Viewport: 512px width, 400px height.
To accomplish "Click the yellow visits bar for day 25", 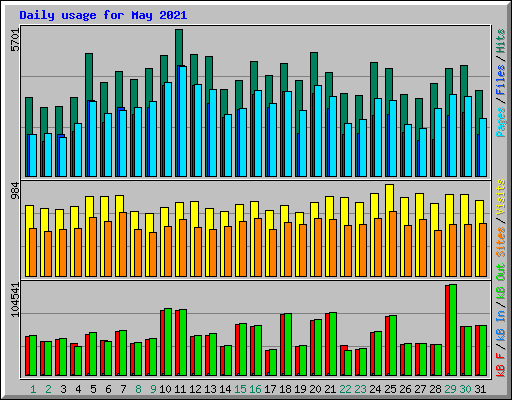I will pos(389,198).
